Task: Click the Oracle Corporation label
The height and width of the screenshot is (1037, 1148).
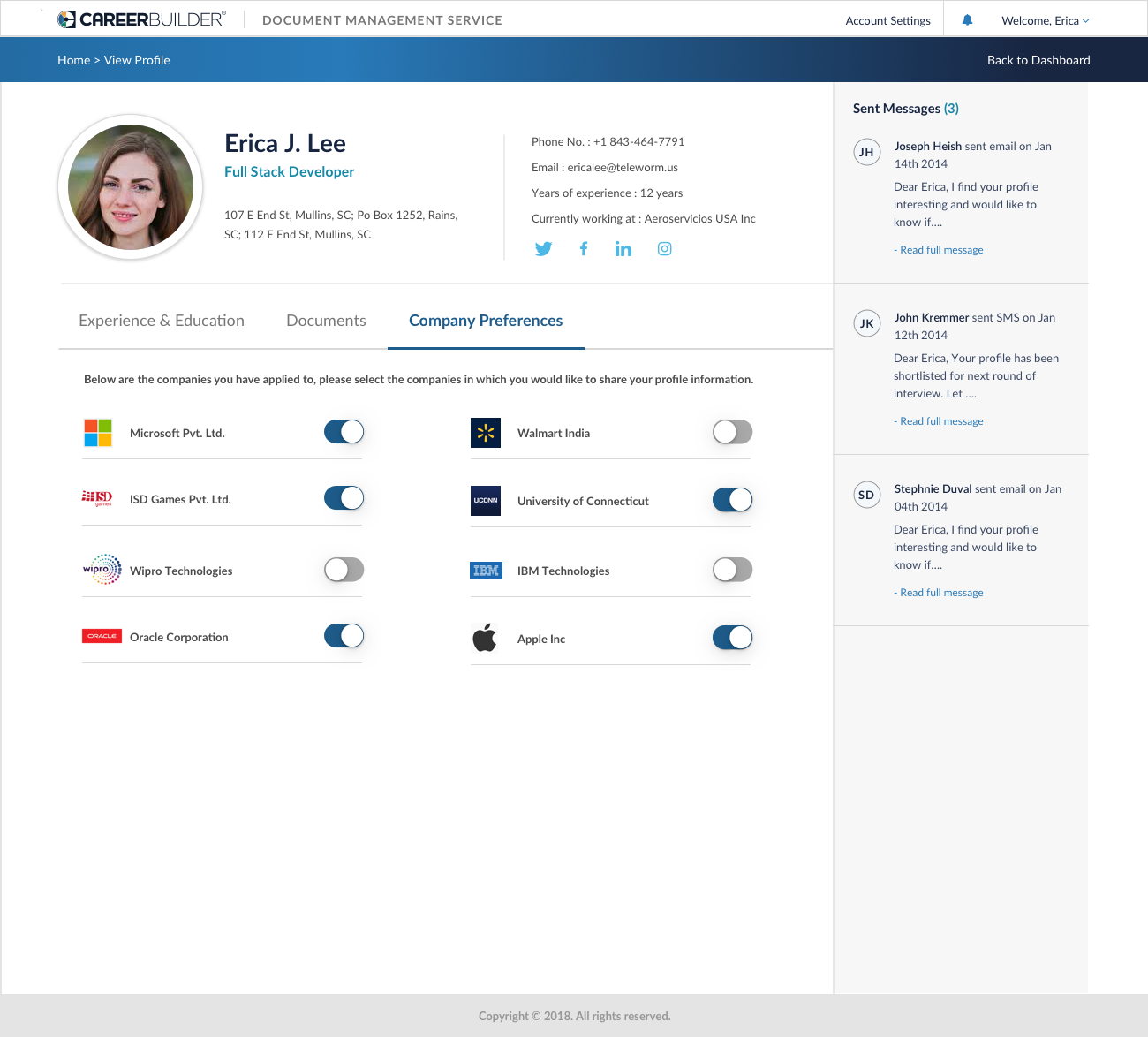Action: (x=179, y=637)
